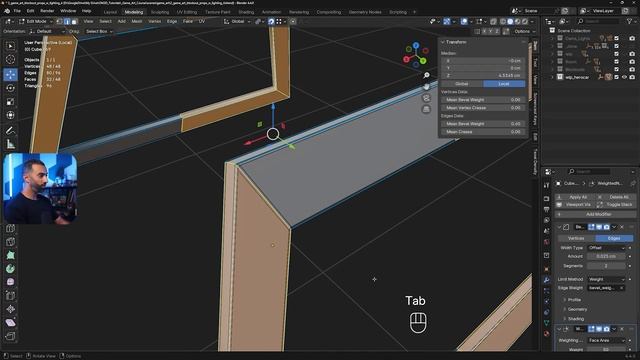Open the Weighting Mode Face Area dropdown

(x=606, y=340)
